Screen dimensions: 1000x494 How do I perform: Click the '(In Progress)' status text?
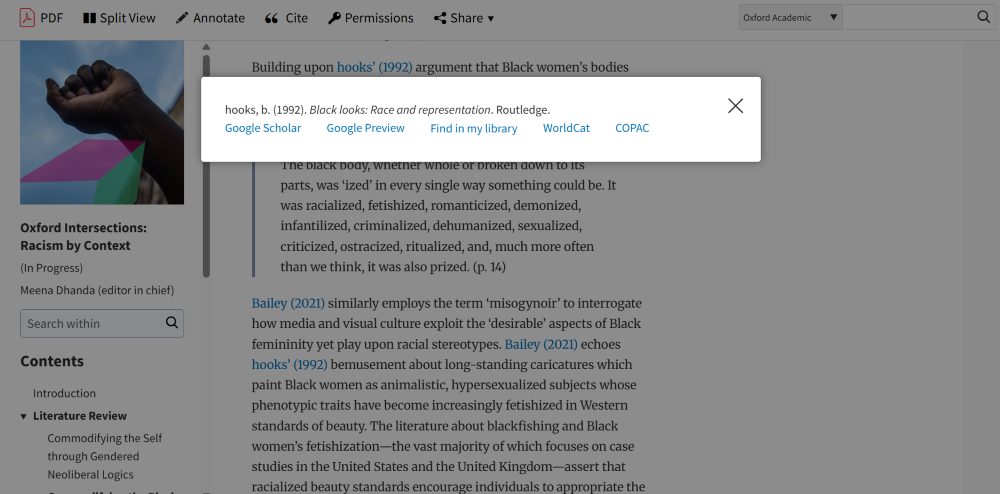tap(52, 268)
